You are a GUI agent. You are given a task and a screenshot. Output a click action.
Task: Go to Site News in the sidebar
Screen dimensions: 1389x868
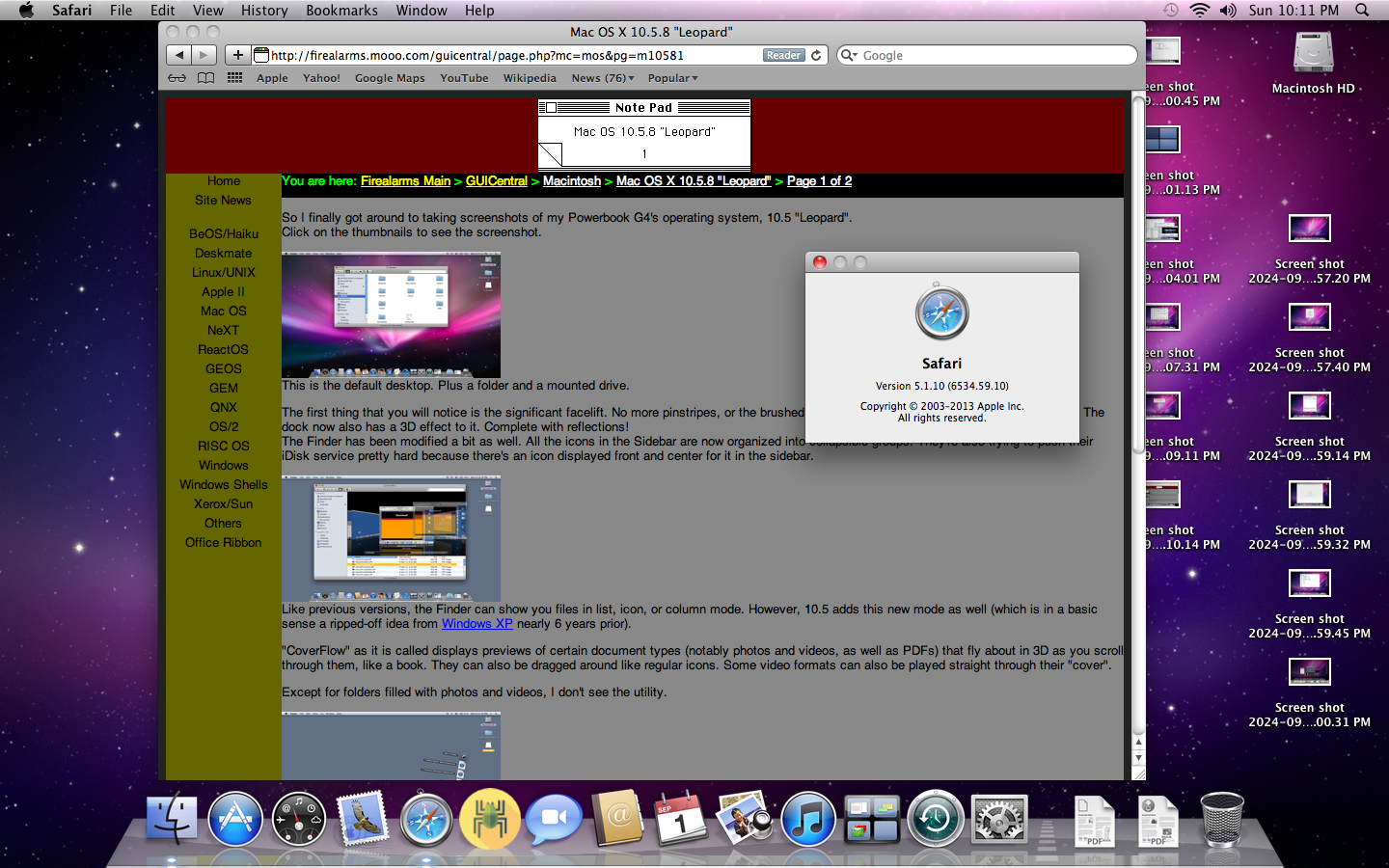coord(223,201)
